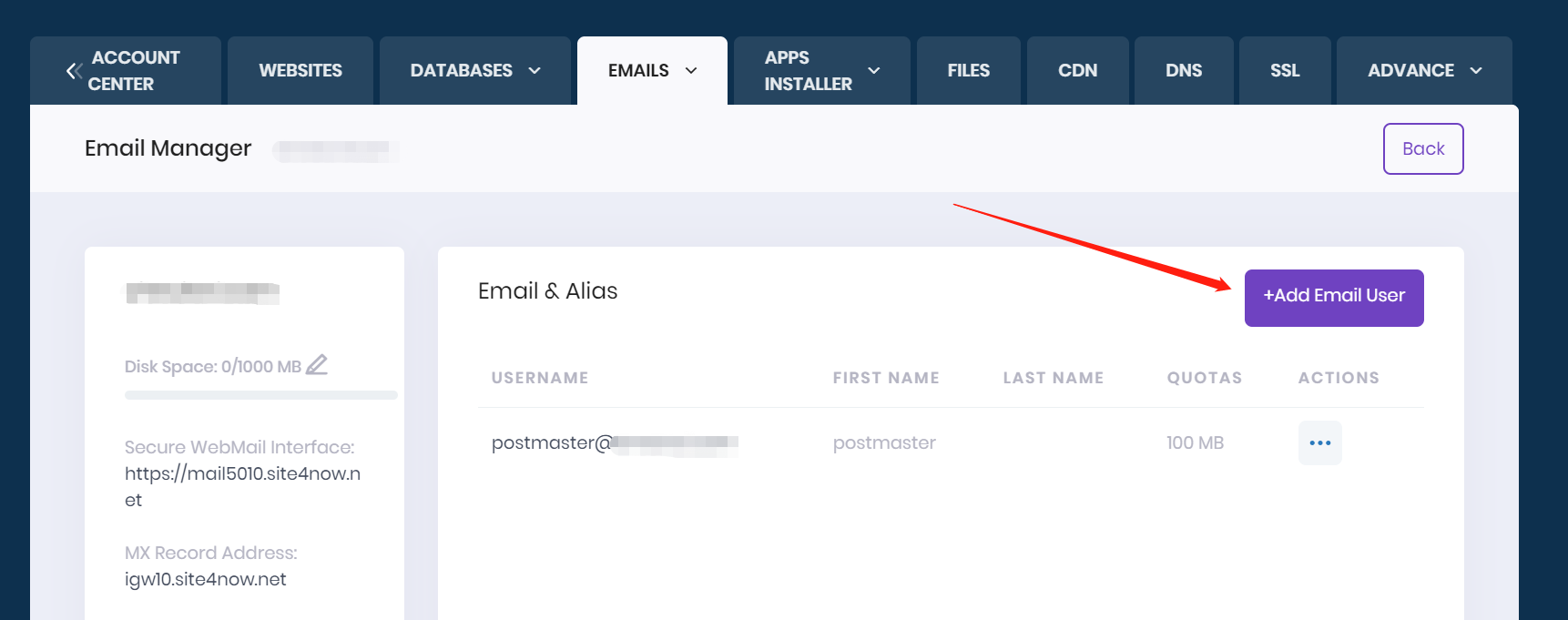Open the SSL tab
Image resolution: width=1568 pixels, height=620 pixels.
(1285, 71)
